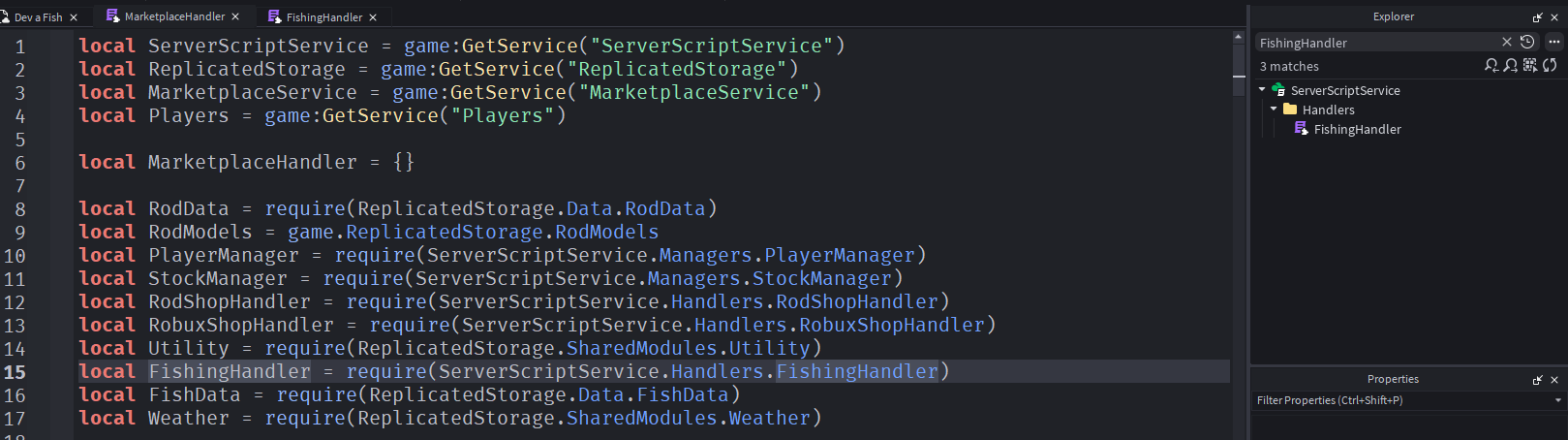Close the MarketplaceHandler tab
The width and height of the screenshot is (1568, 440).
click(235, 17)
